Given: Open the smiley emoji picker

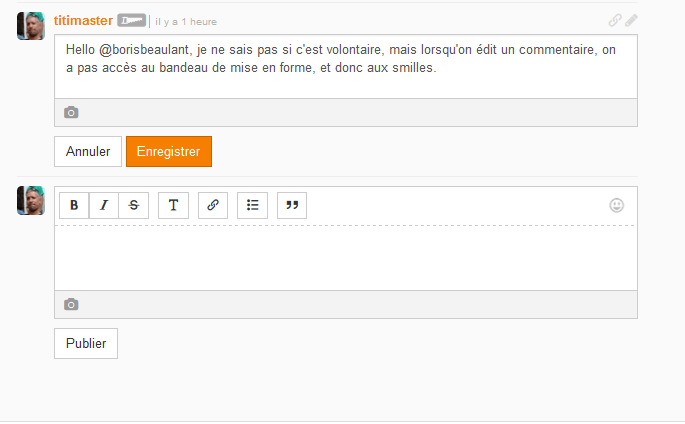Looking at the screenshot, I should [x=616, y=205].
